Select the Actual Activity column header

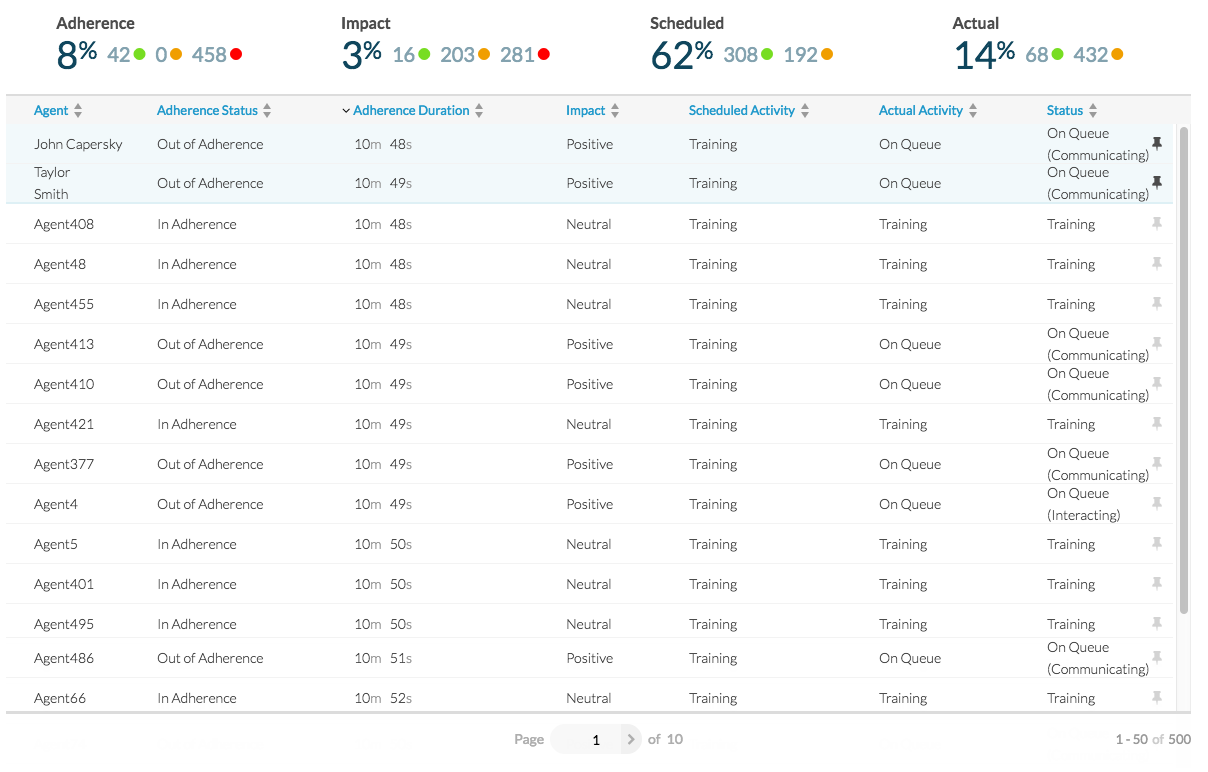click(920, 110)
